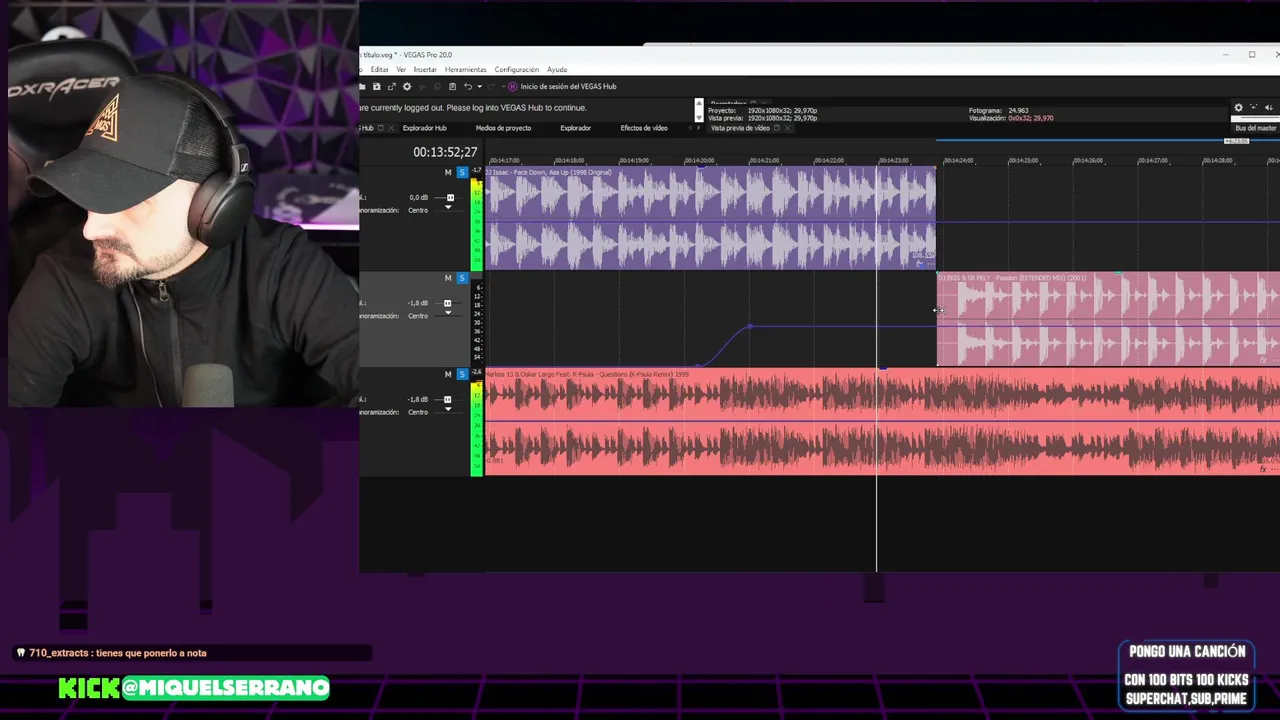The height and width of the screenshot is (720, 1280).
Task: Open the Editar menu
Action: [x=380, y=69]
